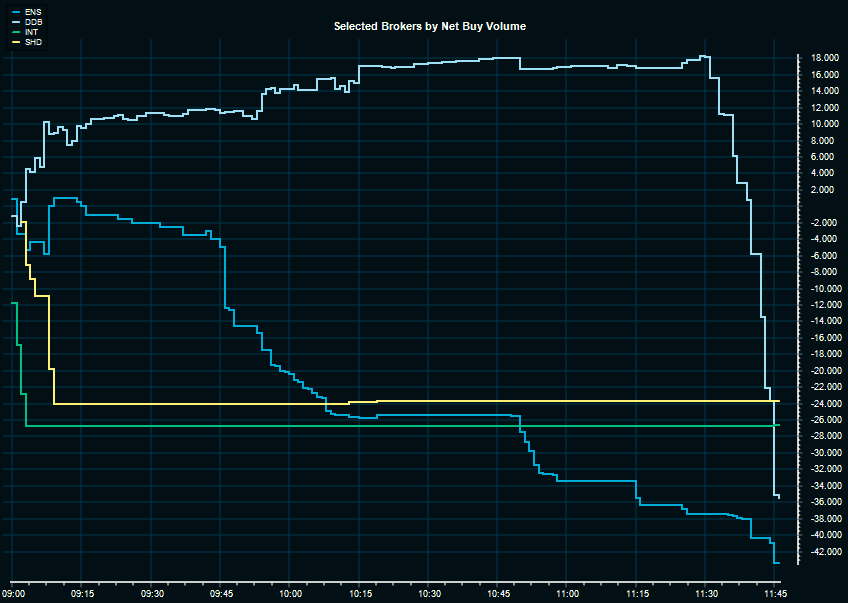
Task: Click the 18.000 value axis label
Action: [824, 58]
